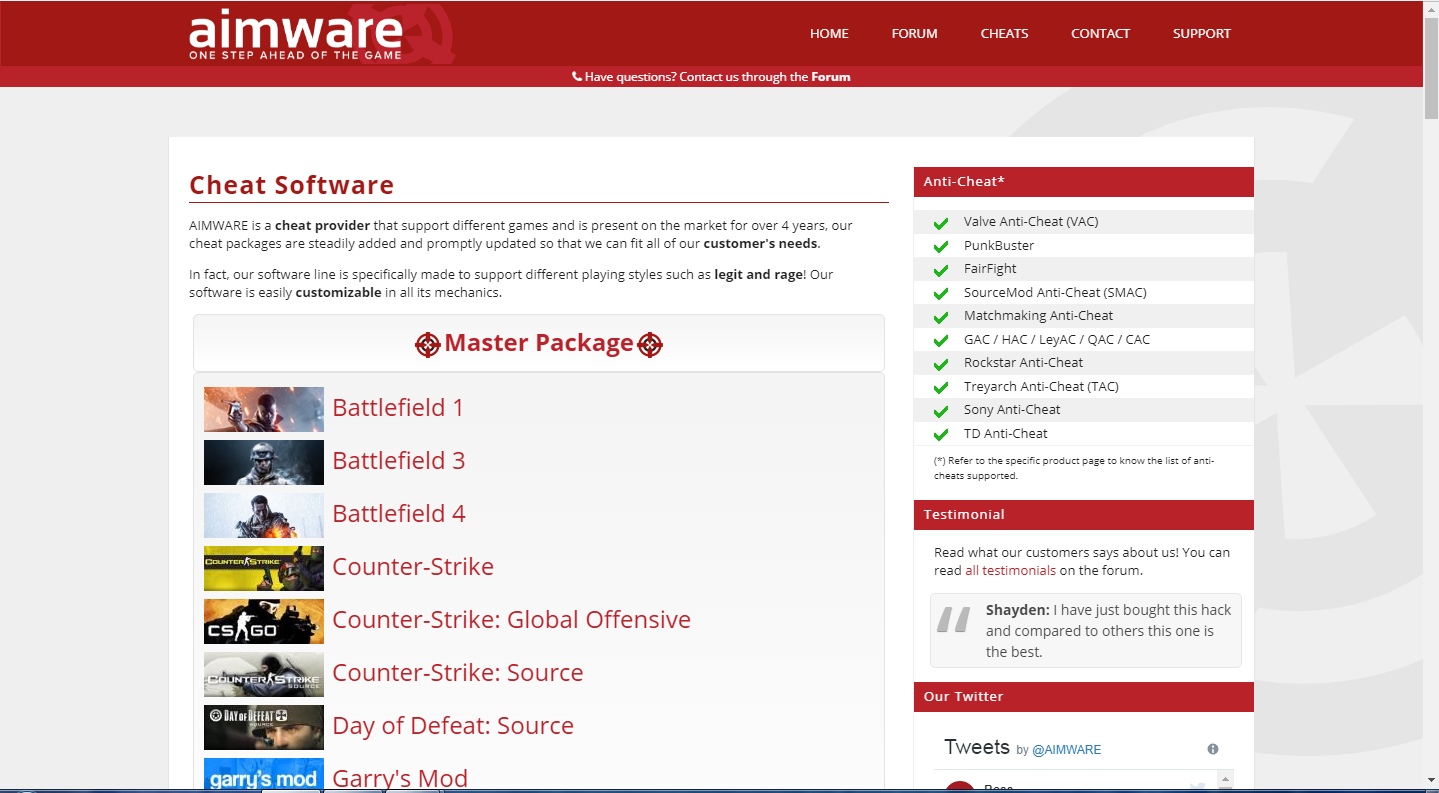Click the left crosshair icon beside Master Package
This screenshot has width=1439, height=793.
coord(427,344)
